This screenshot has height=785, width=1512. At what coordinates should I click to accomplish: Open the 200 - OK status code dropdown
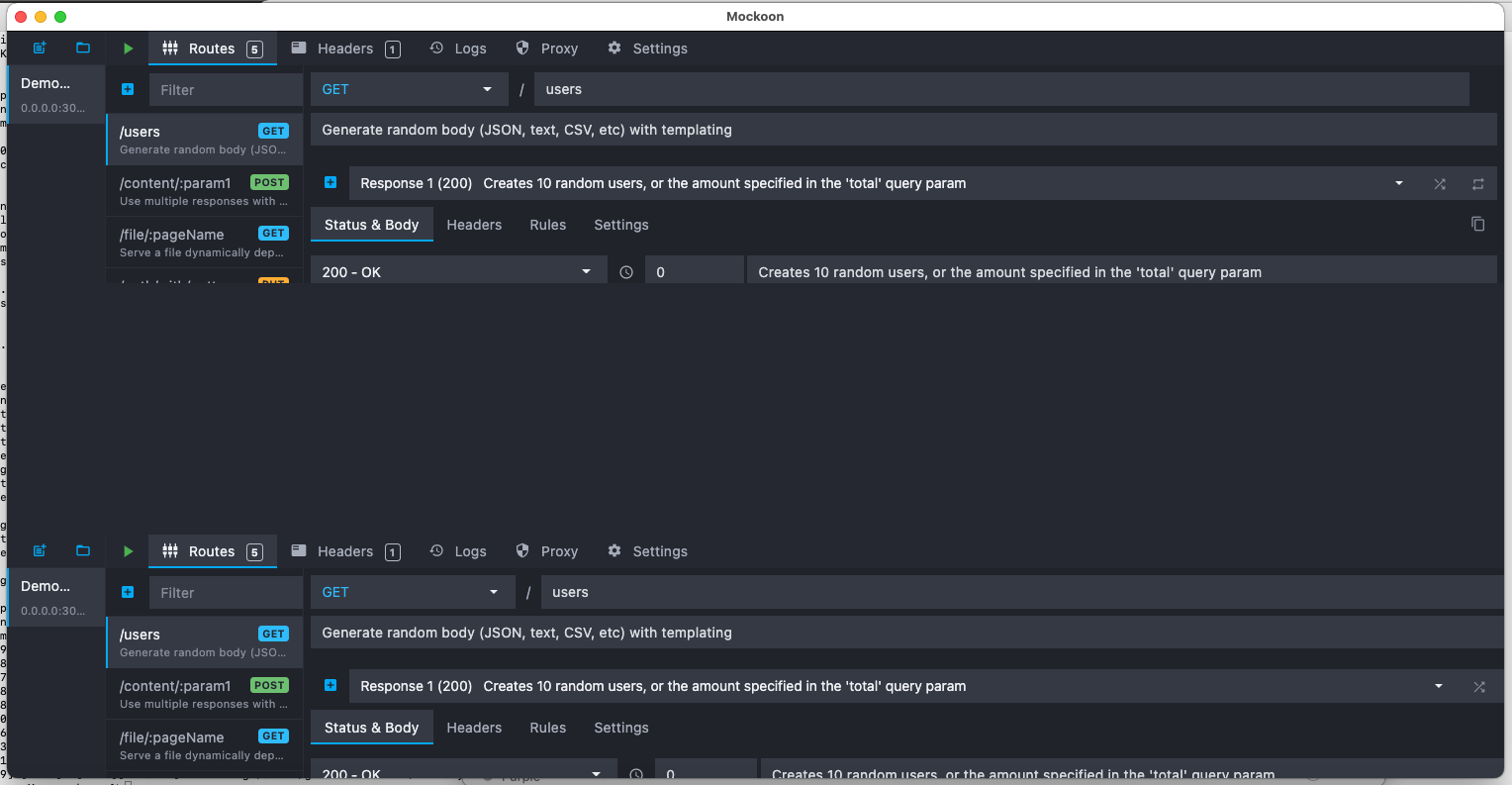click(x=458, y=270)
